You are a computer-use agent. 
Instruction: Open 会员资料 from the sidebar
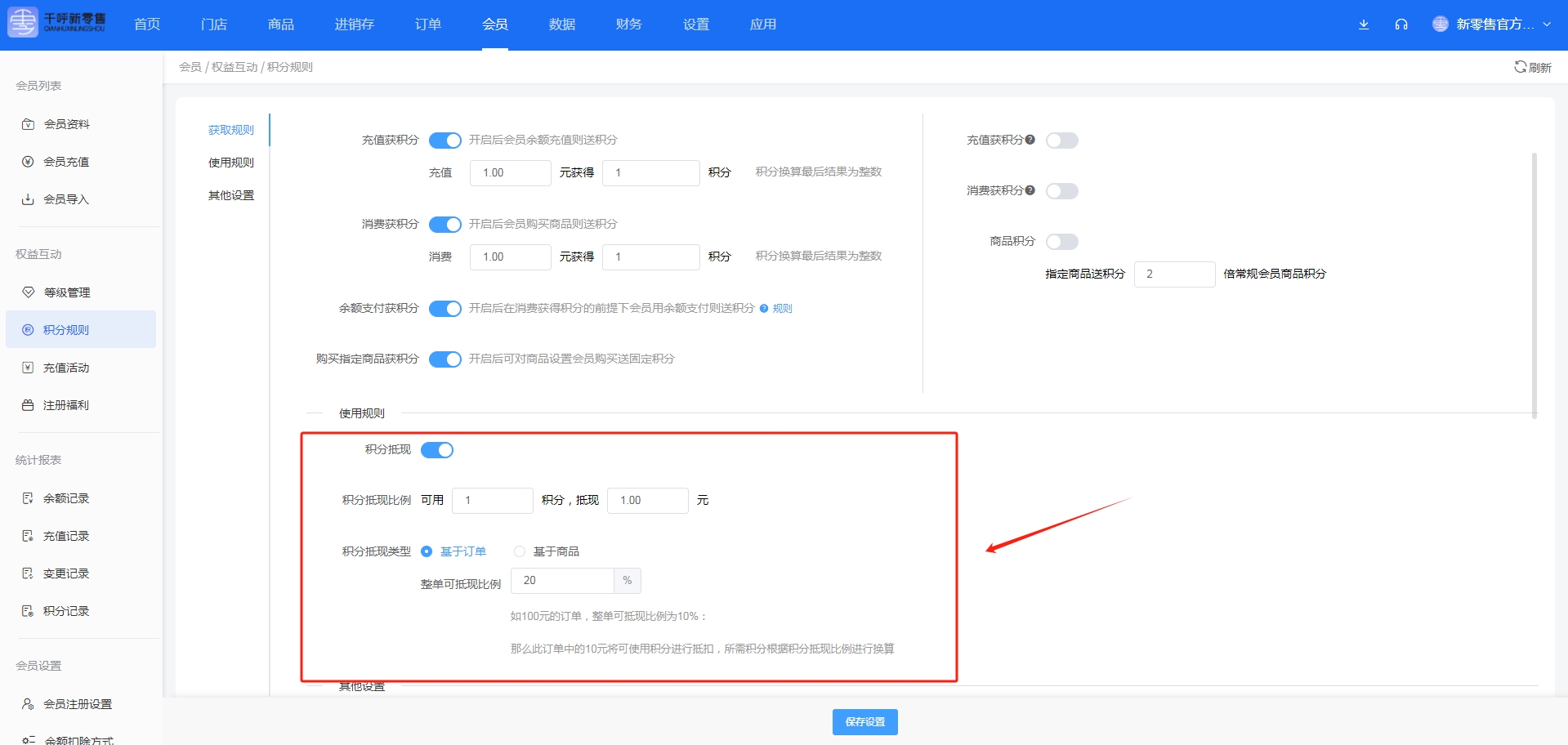click(x=66, y=124)
